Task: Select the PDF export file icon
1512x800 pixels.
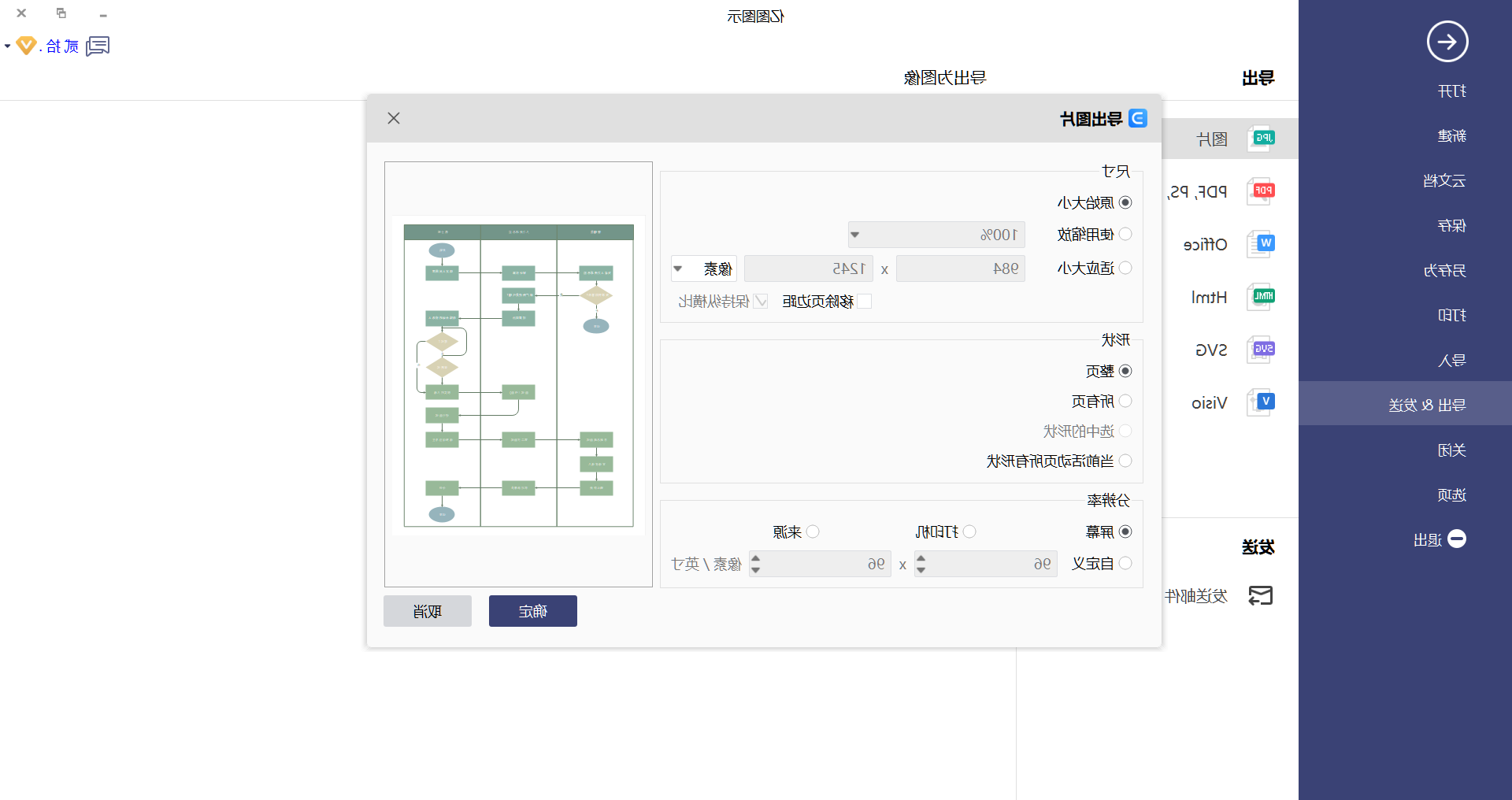Action: coord(1262,191)
